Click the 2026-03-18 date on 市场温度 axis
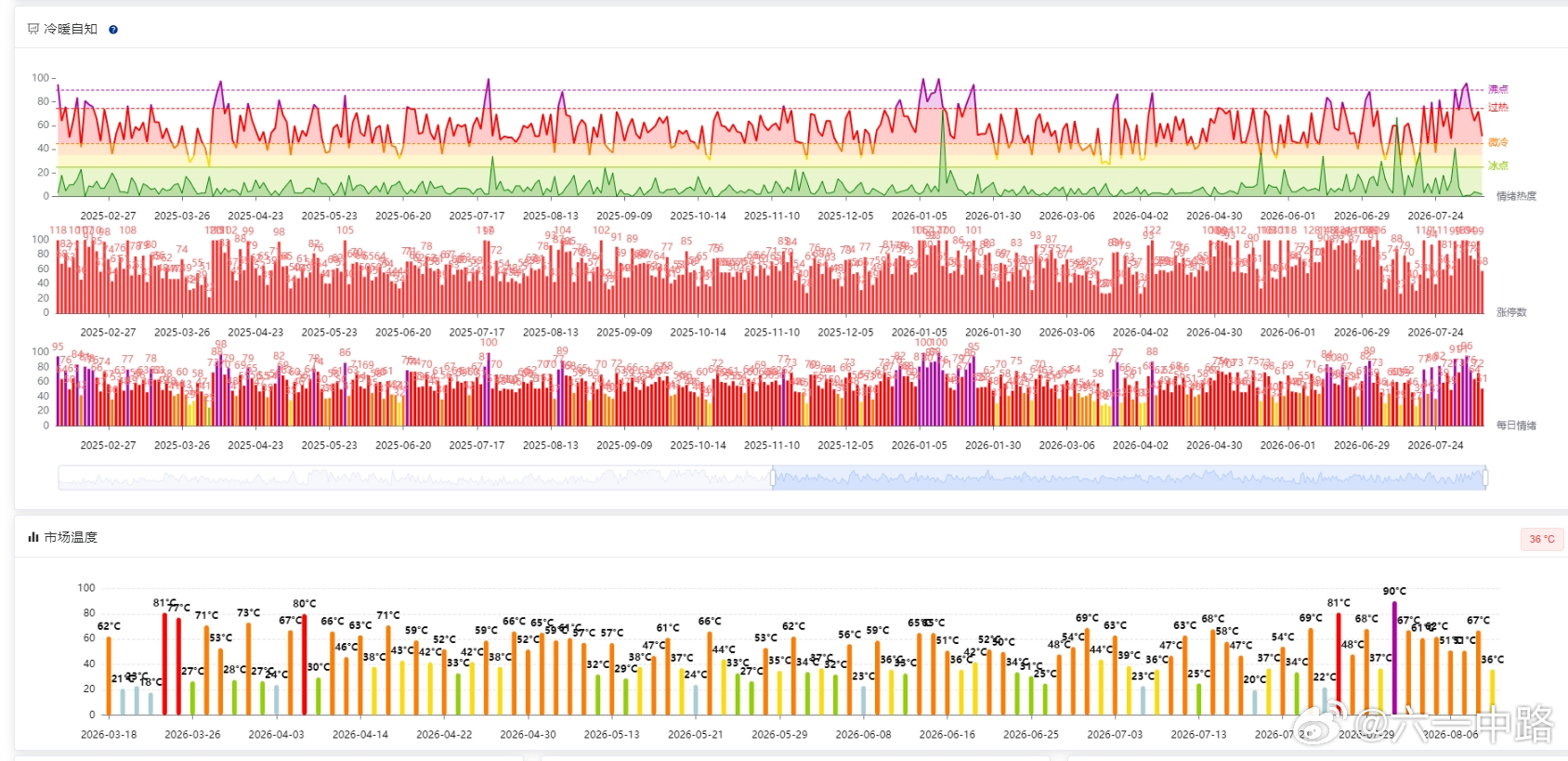Viewport: 1568px width, 761px height. pos(109,734)
